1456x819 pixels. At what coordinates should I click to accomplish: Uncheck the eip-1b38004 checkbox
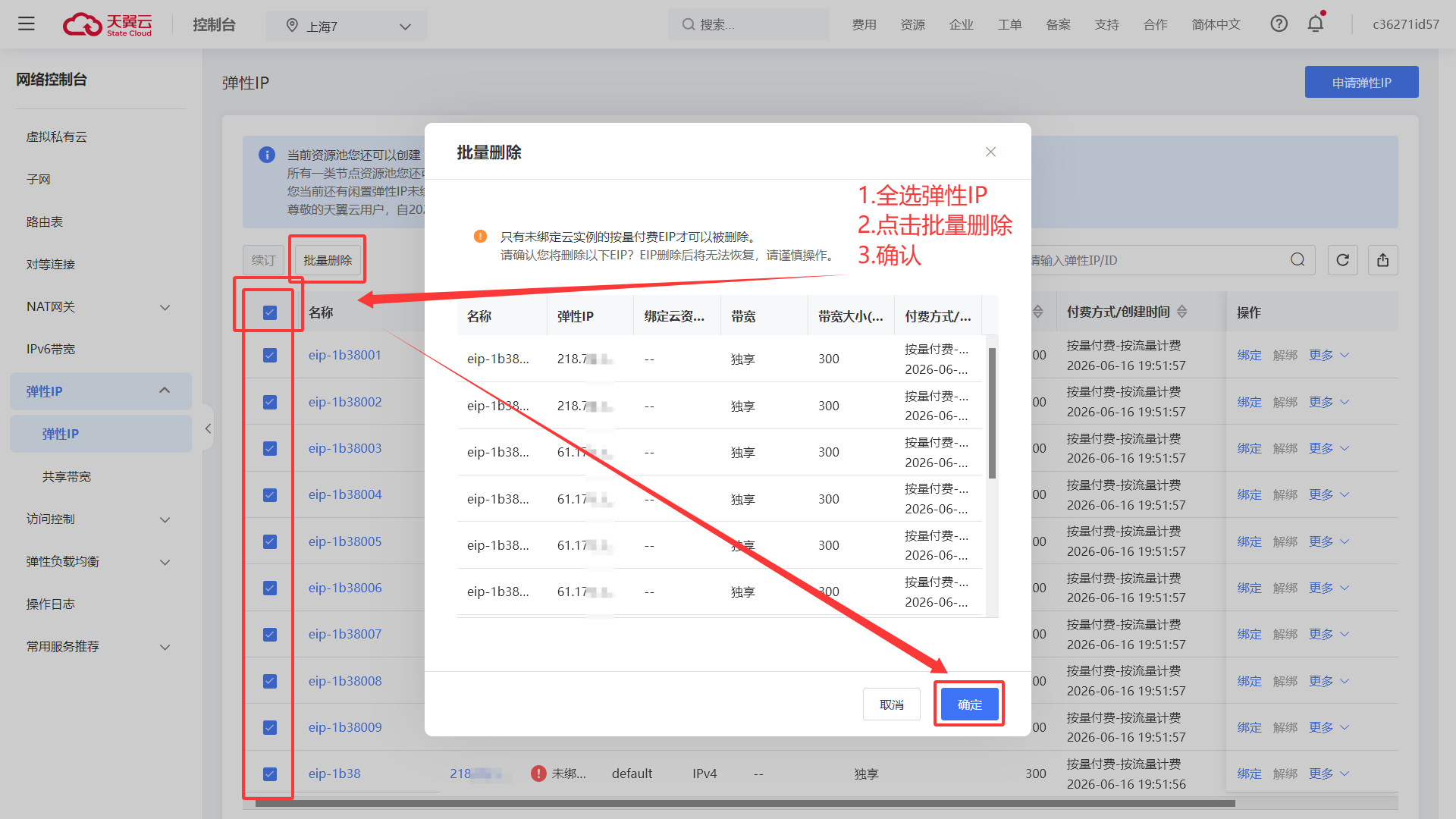point(270,494)
